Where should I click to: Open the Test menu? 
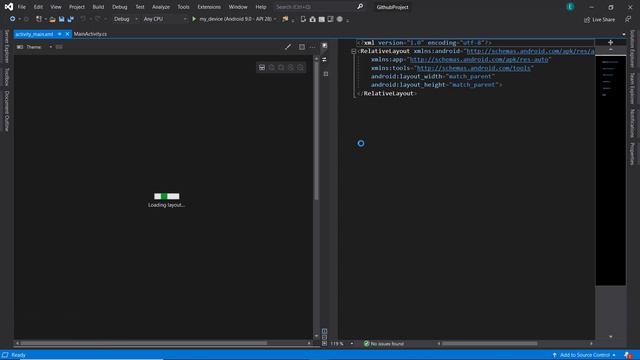[x=140, y=7]
